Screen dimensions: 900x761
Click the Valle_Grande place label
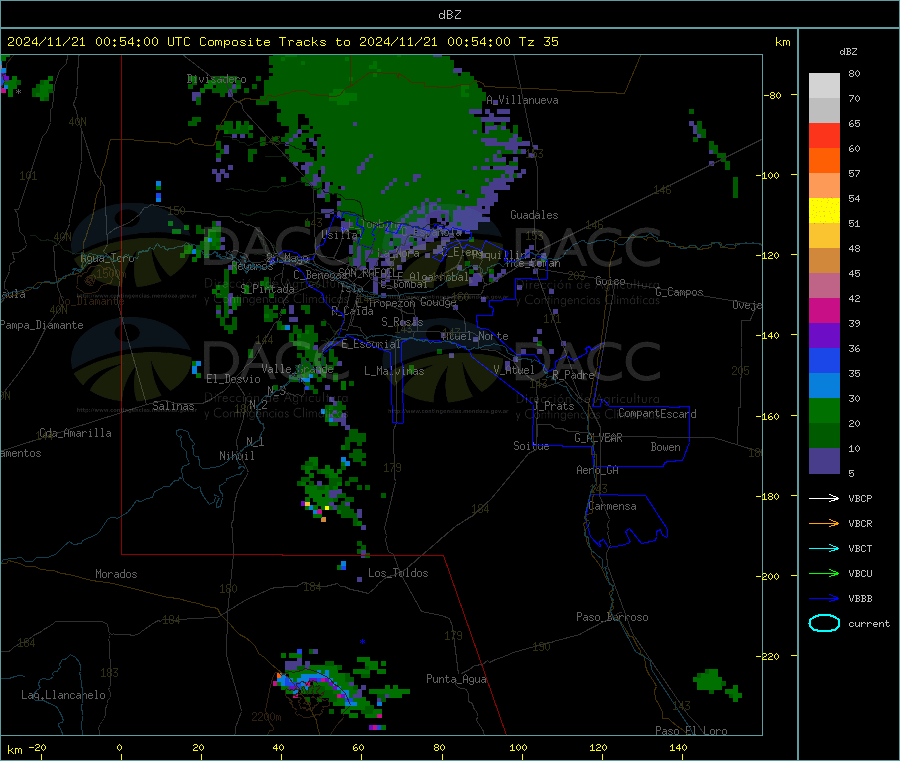pyautogui.click(x=297, y=369)
